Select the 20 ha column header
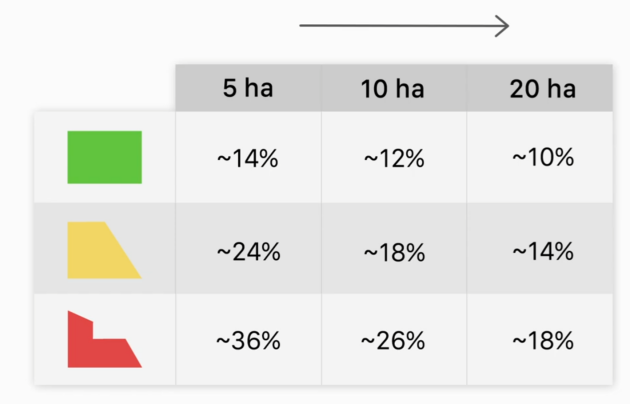The height and width of the screenshot is (404, 630). (x=542, y=89)
